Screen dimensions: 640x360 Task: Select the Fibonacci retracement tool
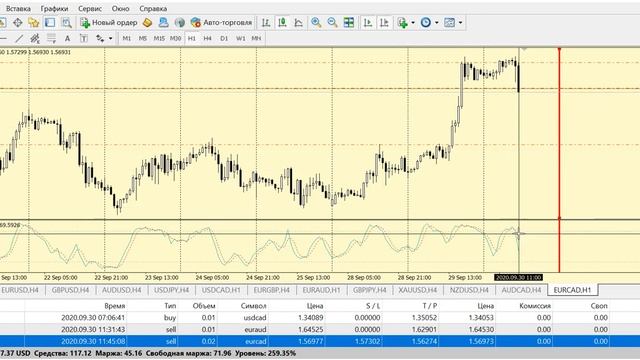coord(51,38)
